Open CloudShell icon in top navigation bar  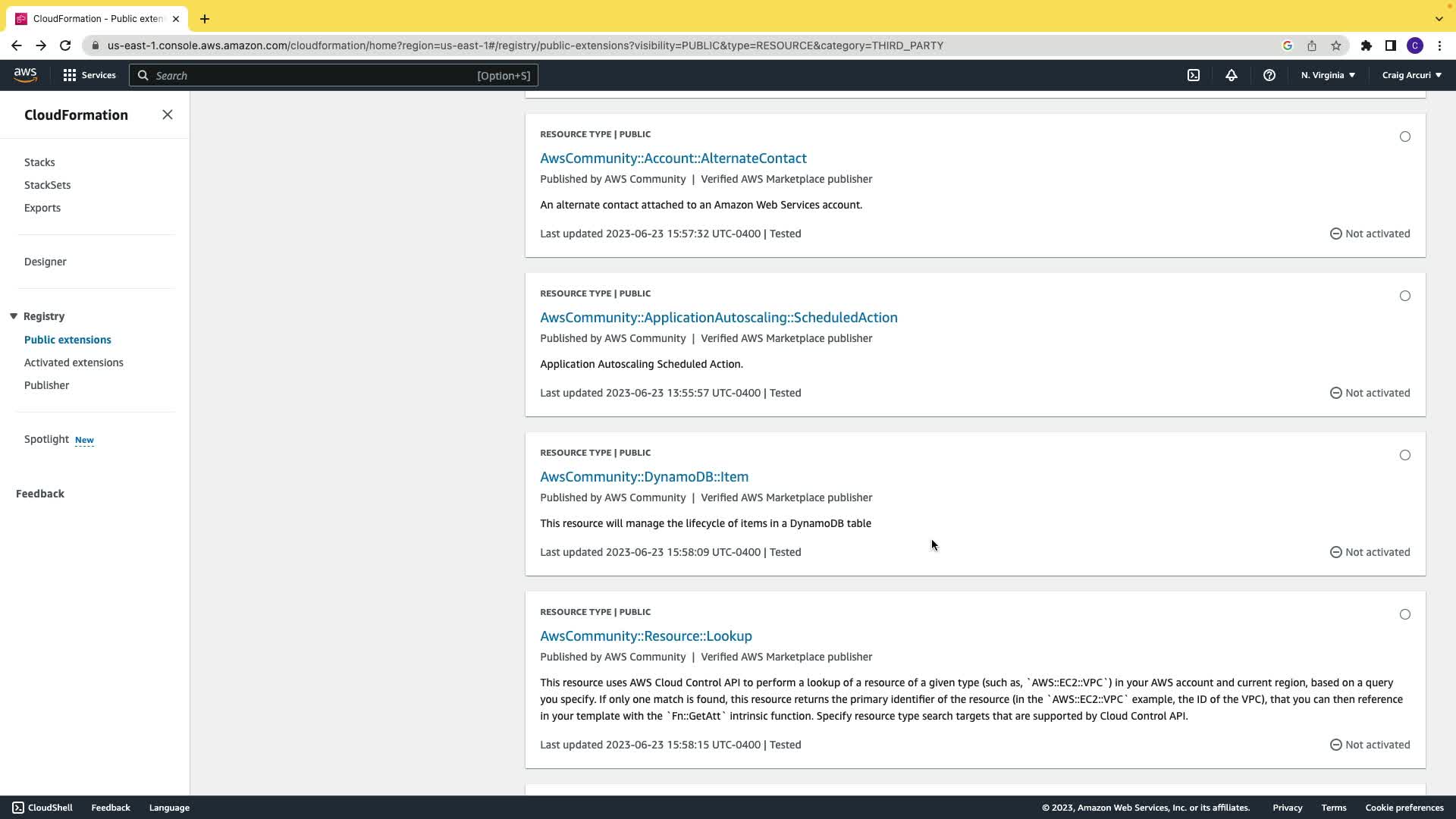pos(1194,75)
